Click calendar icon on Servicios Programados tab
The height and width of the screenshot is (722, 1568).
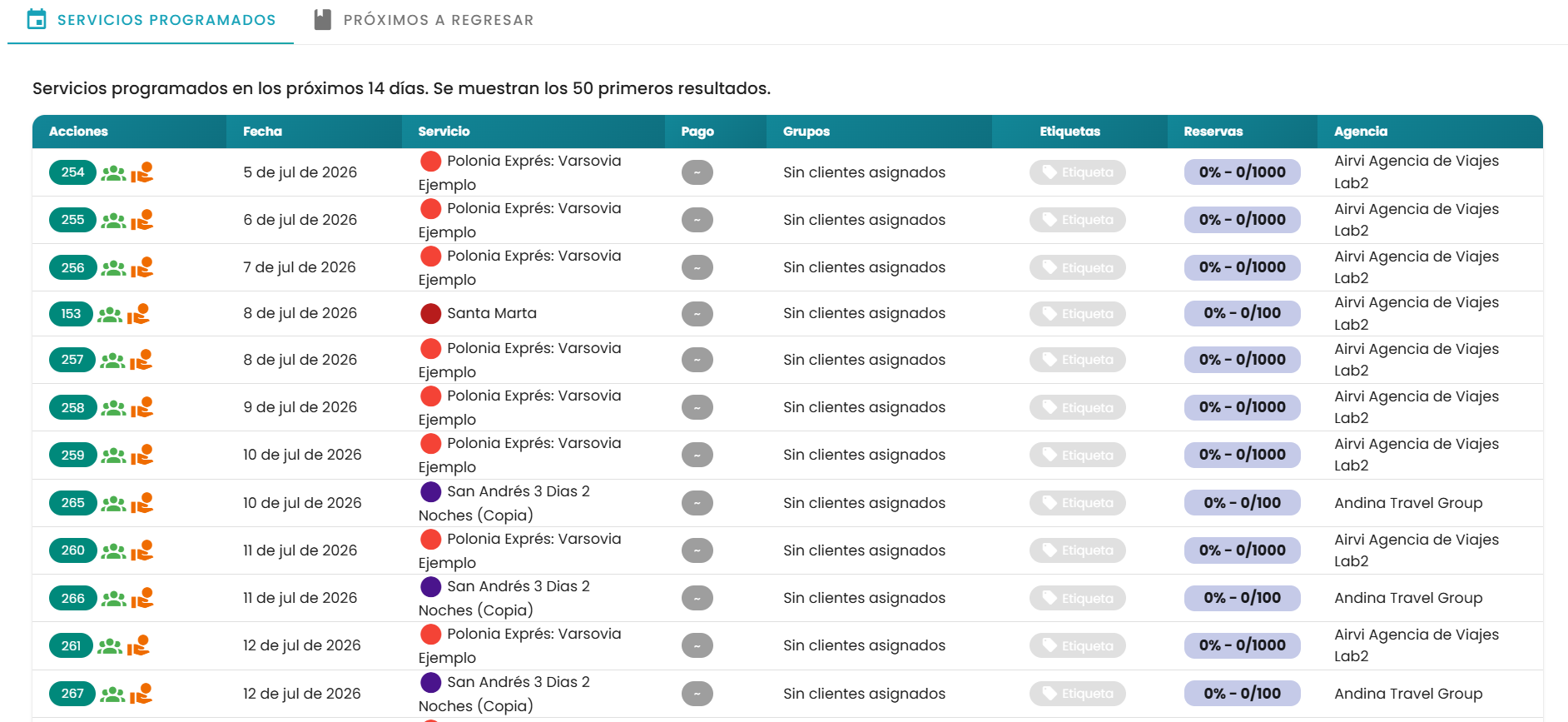(37, 19)
